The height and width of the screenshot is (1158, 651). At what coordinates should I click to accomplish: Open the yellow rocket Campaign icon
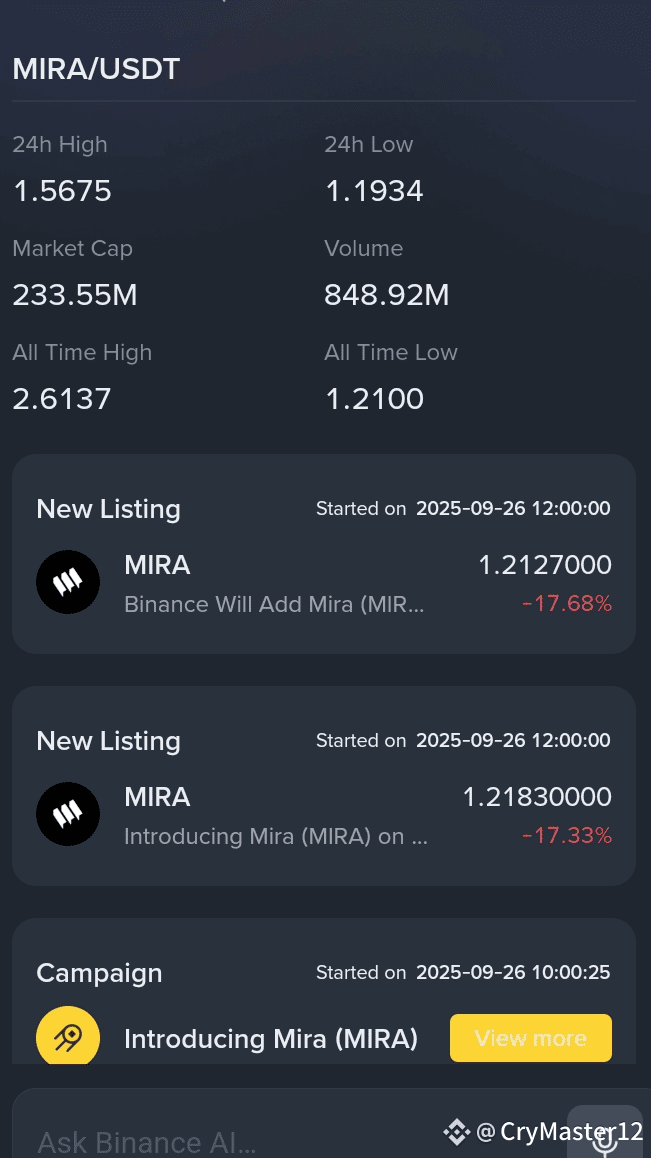(68, 1035)
